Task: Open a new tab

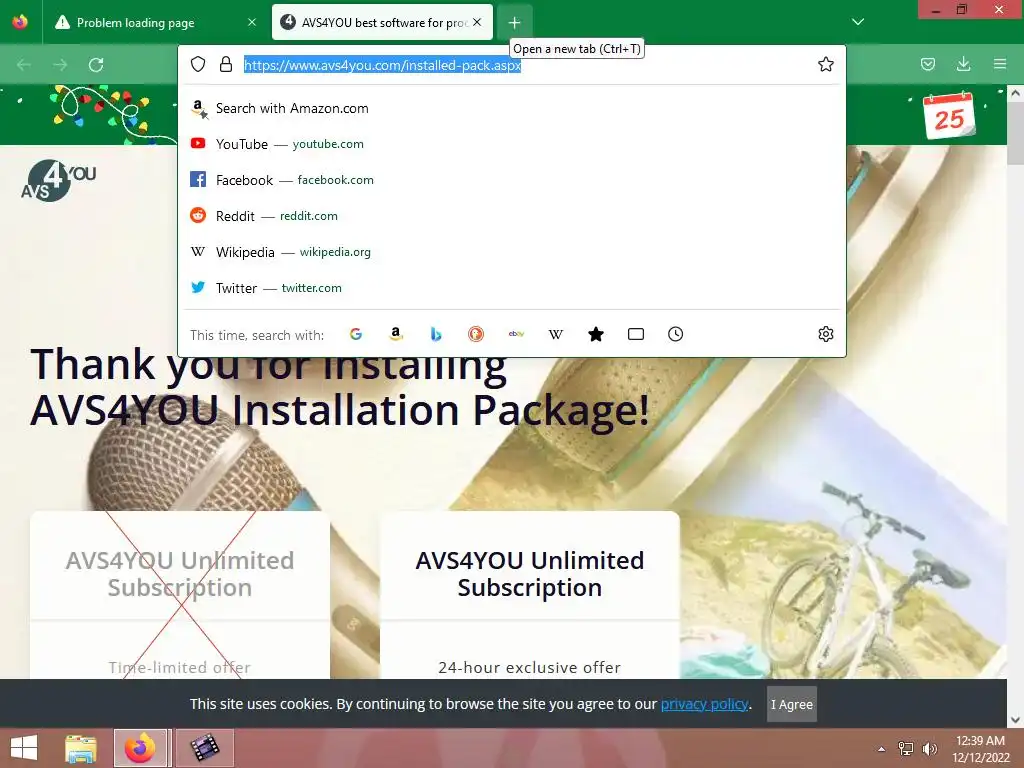Action: coord(515,23)
